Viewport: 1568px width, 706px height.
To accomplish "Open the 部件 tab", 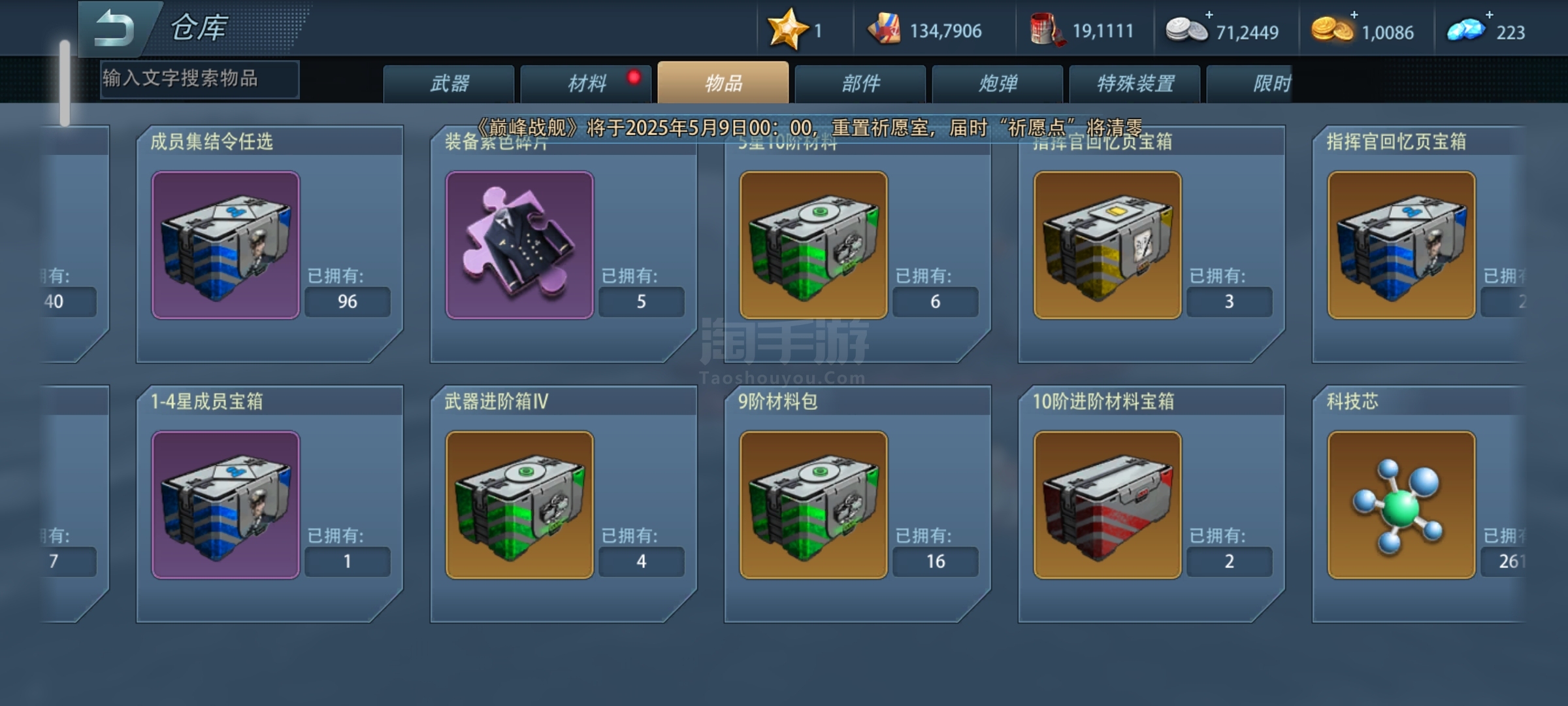I will (860, 84).
